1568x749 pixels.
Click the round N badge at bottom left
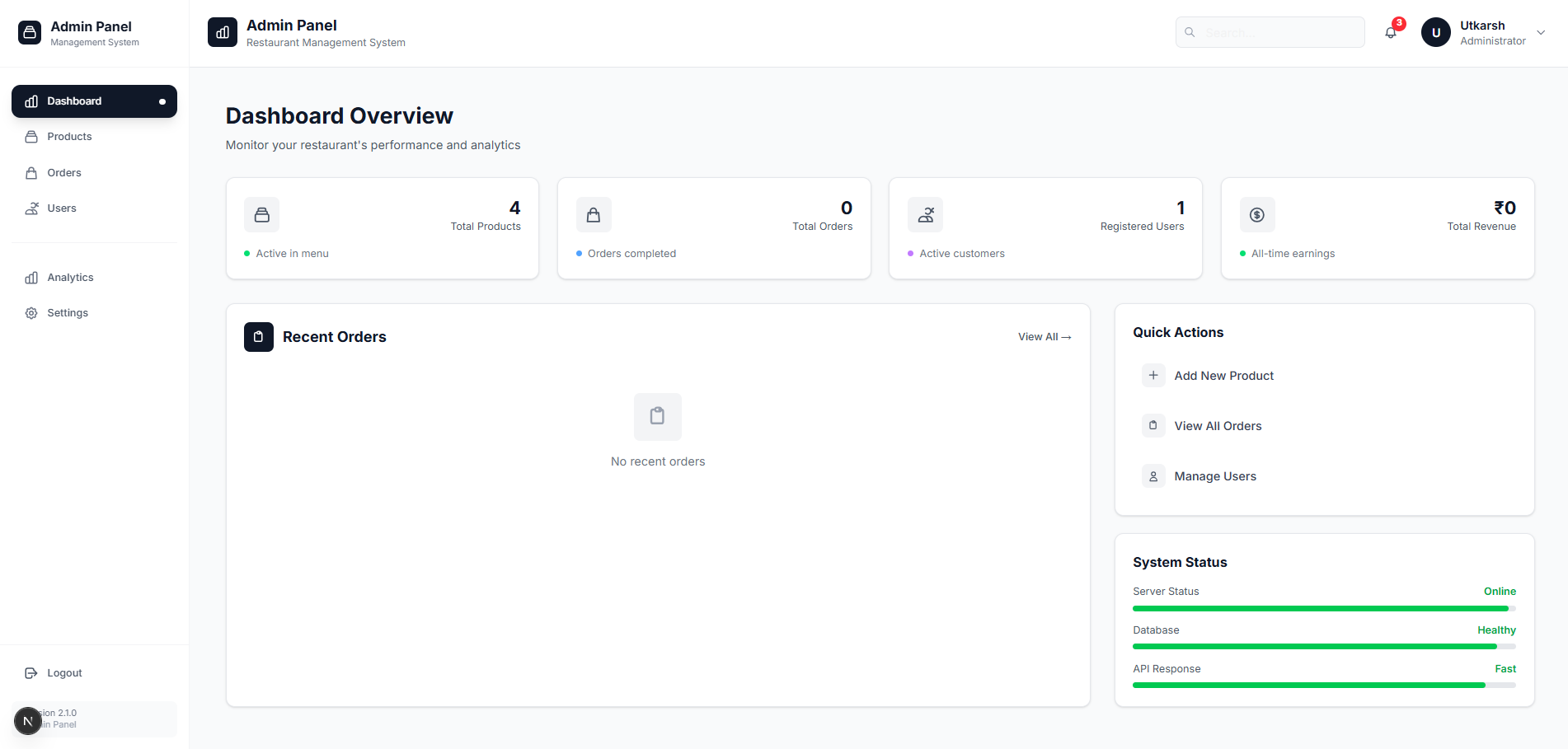tap(28, 721)
